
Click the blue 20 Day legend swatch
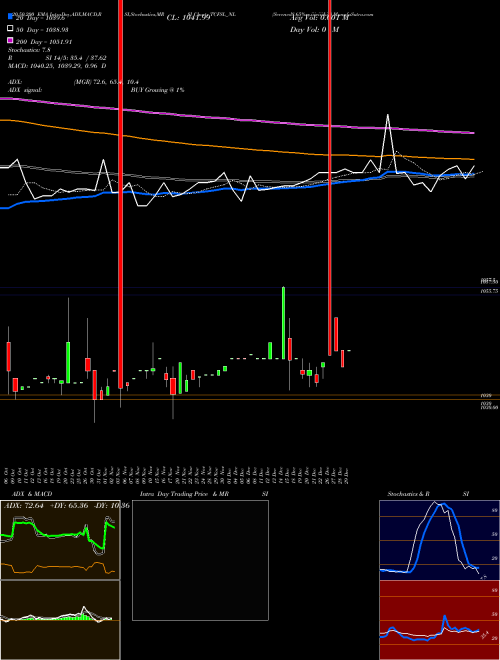point(10,17)
